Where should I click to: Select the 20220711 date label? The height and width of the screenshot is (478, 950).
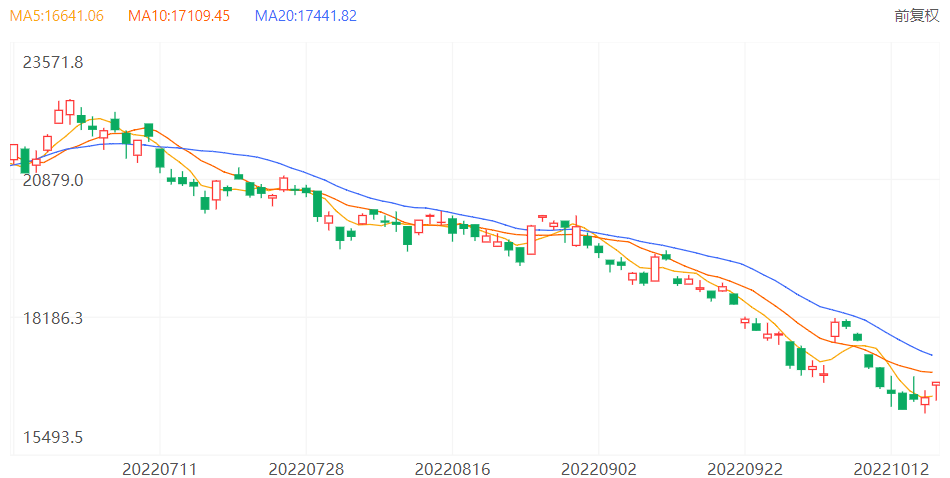pos(160,469)
